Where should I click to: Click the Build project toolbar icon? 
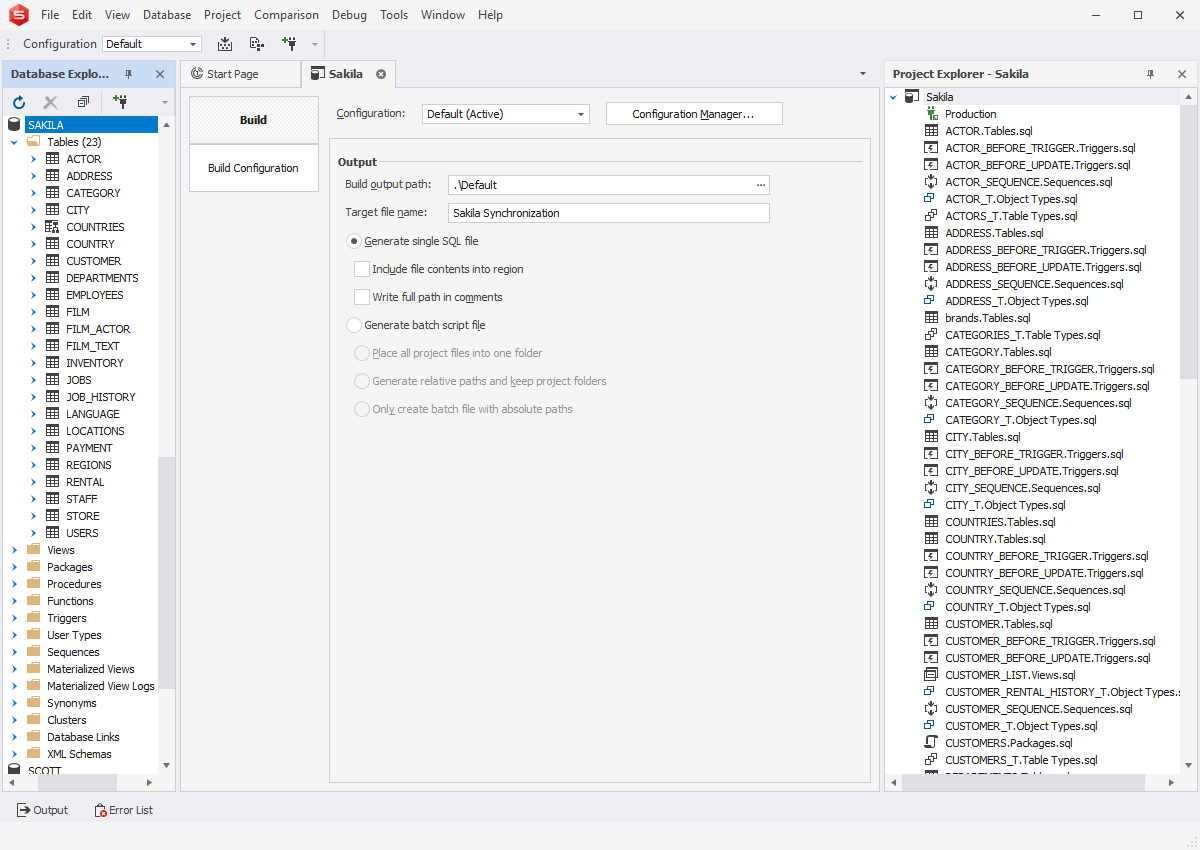pos(225,44)
